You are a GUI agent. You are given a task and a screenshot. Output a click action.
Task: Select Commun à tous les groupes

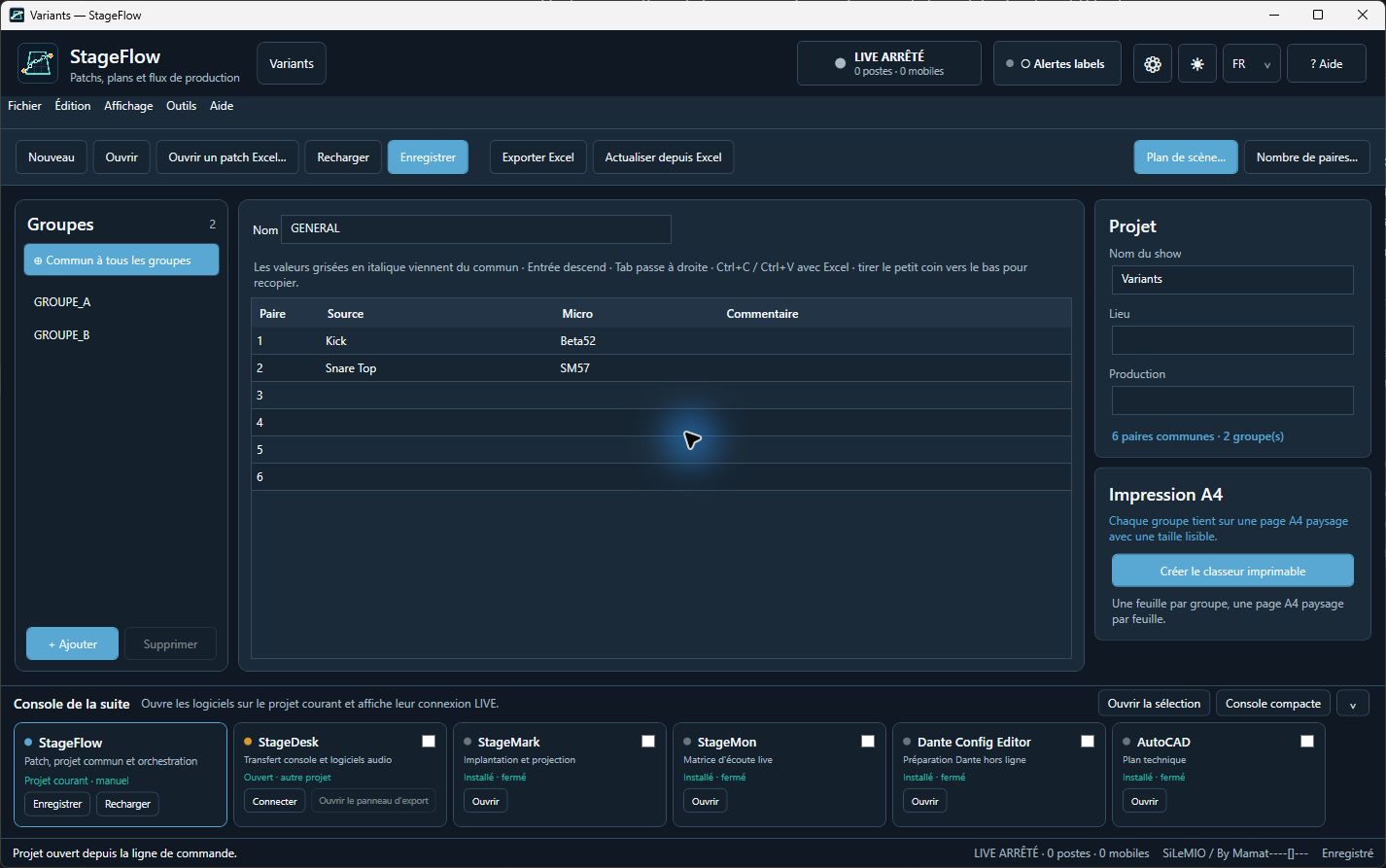[121, 260]
